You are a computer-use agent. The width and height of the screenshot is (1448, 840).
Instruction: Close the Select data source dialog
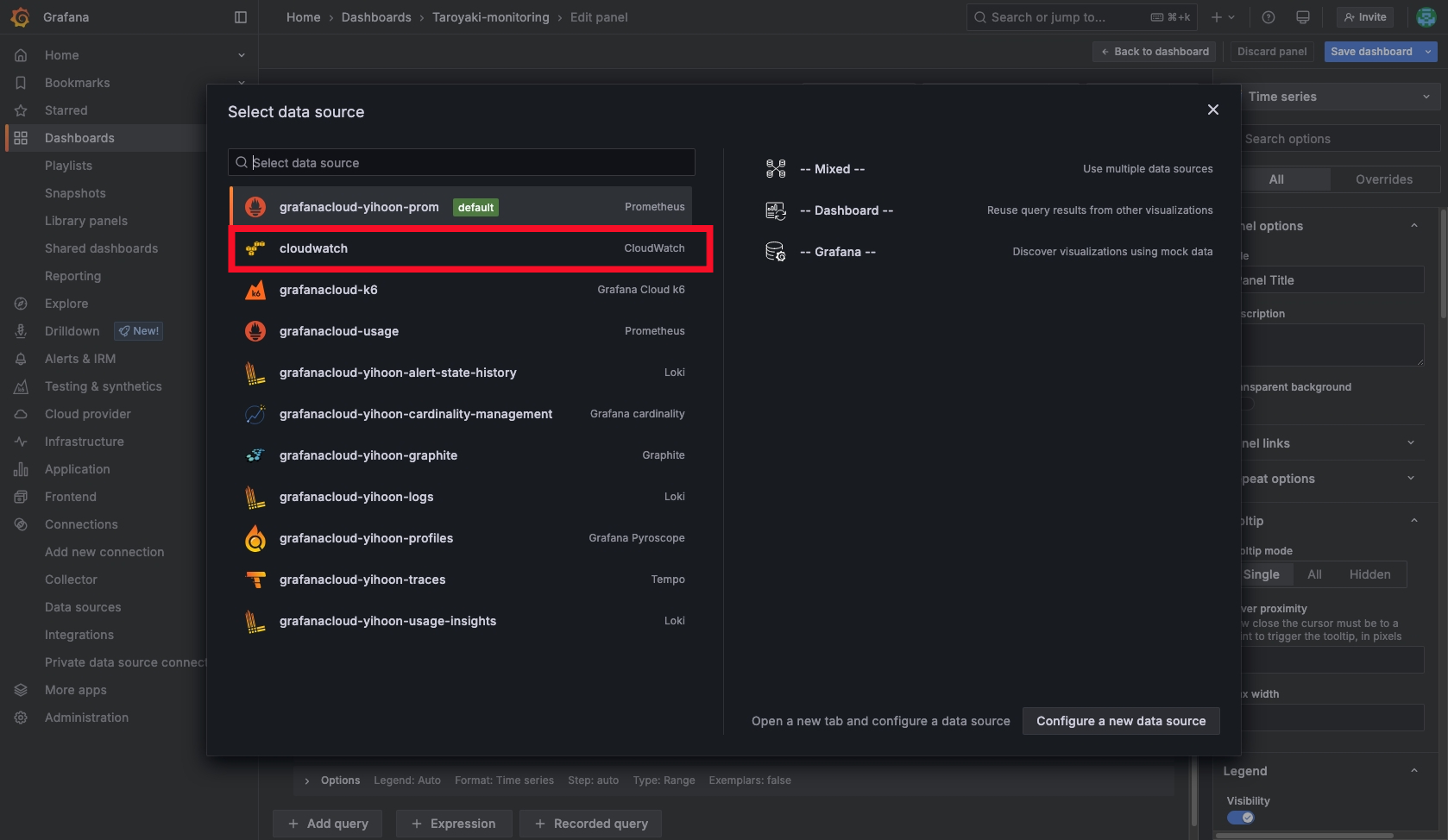click(x=1213, y=110)
